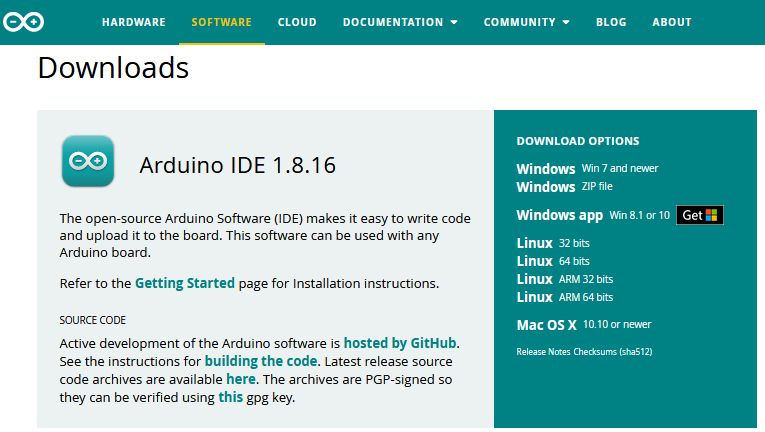Open the Release Notes link

click(543, 351)
